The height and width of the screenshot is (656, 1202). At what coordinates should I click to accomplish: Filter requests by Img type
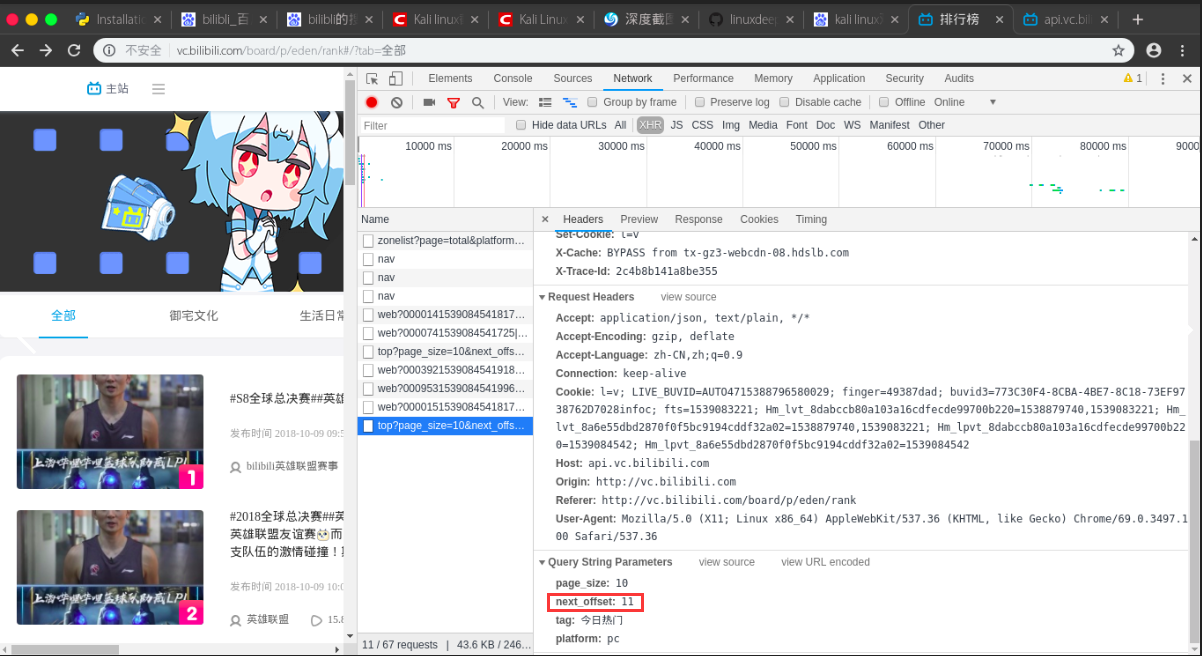point(731,125)
